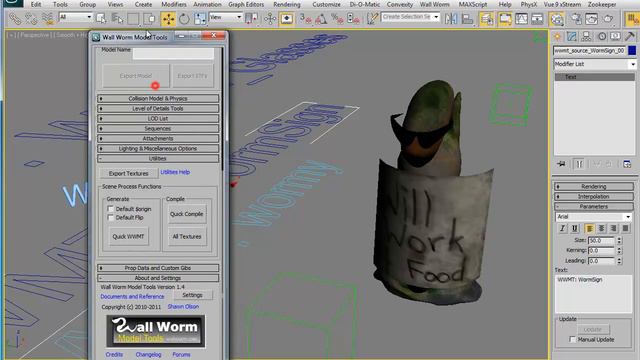
Task: Click the Render Production teapot icon
Action: click(x=608, y=19)
